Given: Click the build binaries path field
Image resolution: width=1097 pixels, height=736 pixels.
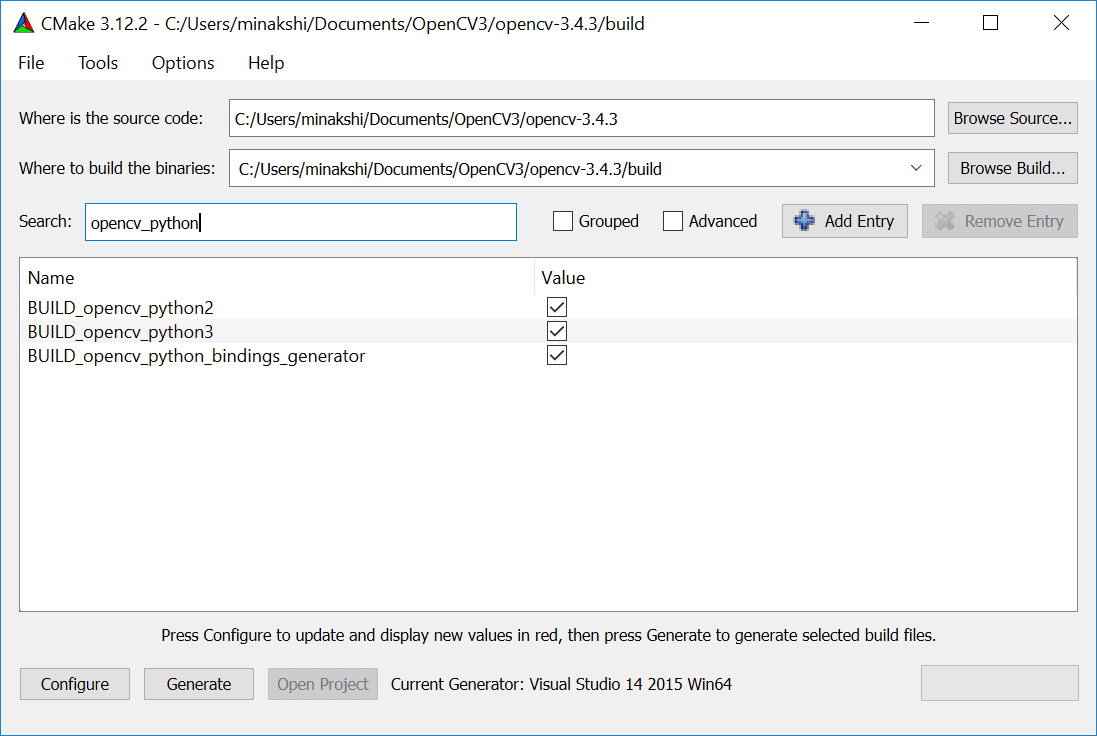Looking at the screenshot, I should (x=581, y=168).
